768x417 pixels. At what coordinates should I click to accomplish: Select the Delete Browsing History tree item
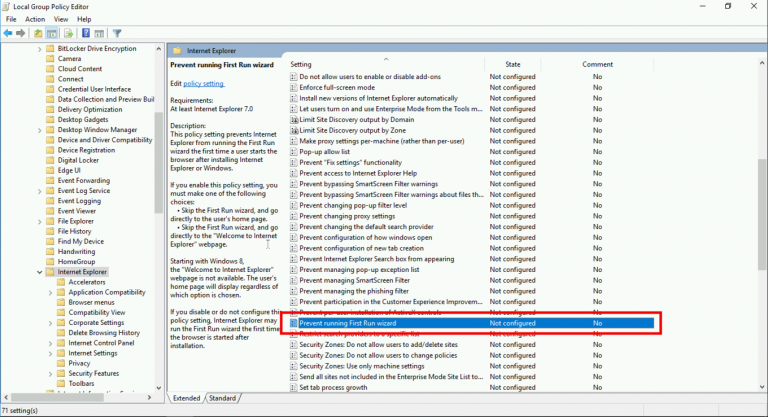point(104,333)
